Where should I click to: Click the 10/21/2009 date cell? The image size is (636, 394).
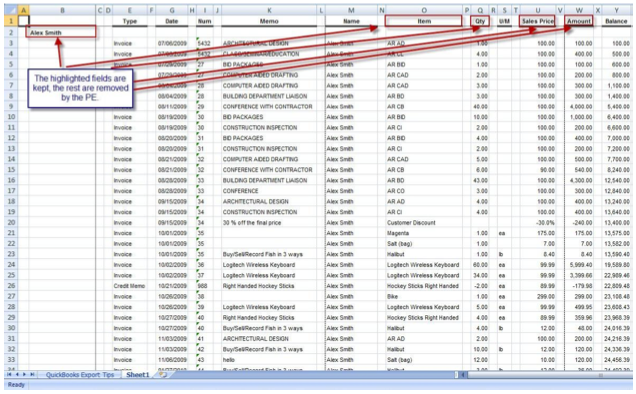172,286
